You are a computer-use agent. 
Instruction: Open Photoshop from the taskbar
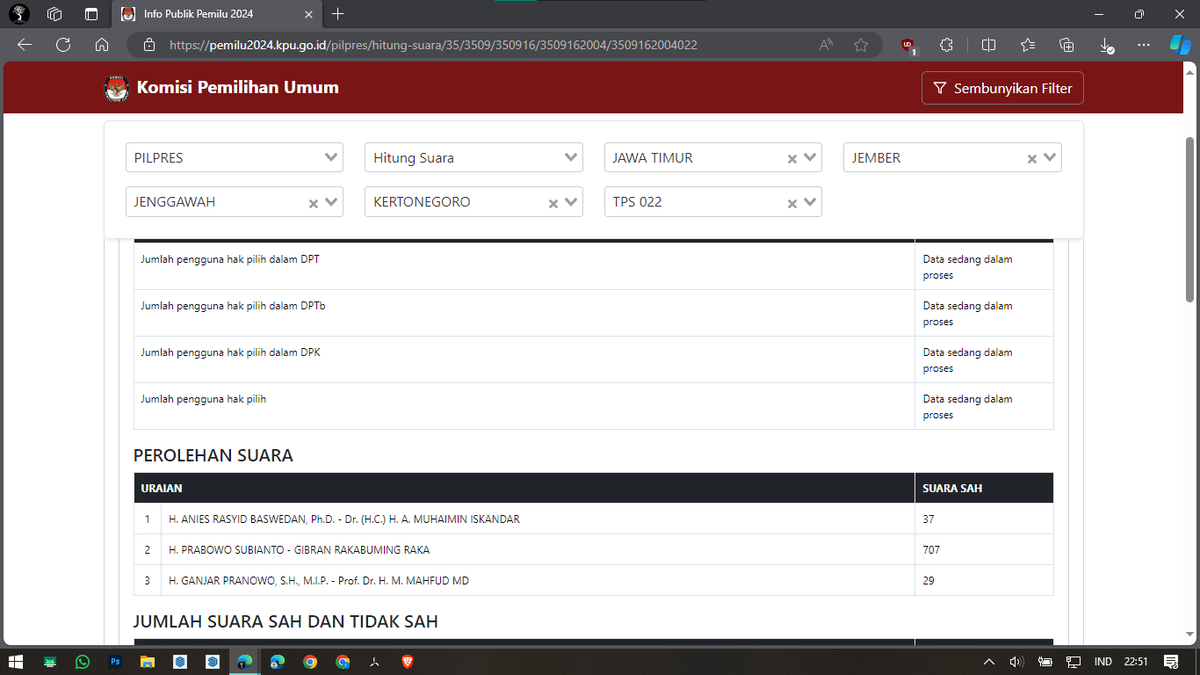[x=115, y=661]
